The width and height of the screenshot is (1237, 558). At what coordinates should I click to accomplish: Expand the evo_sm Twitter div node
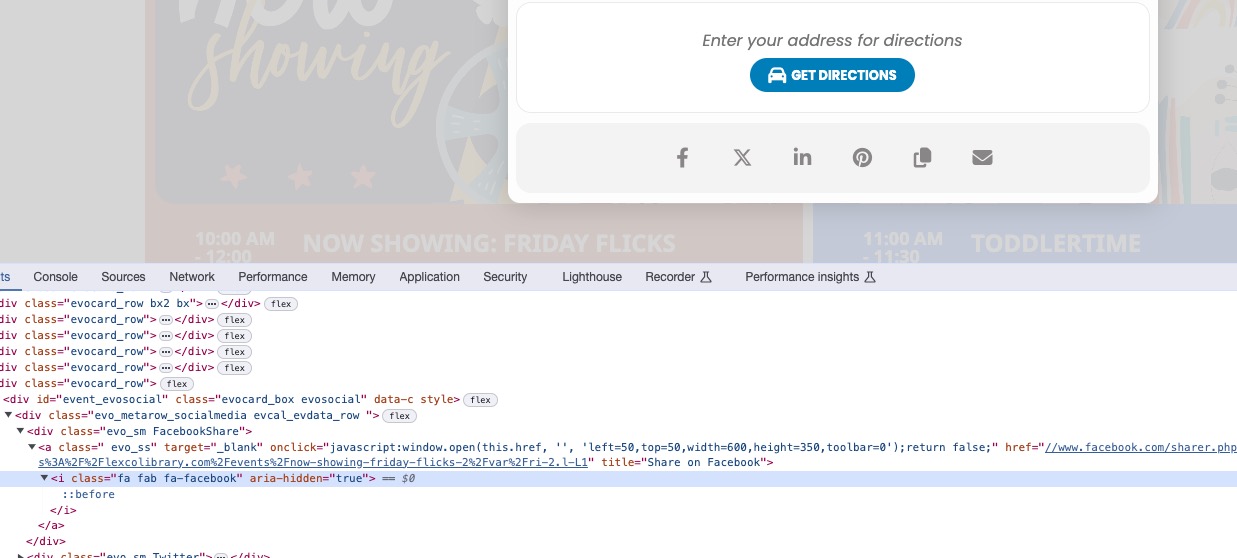(21, 555)
